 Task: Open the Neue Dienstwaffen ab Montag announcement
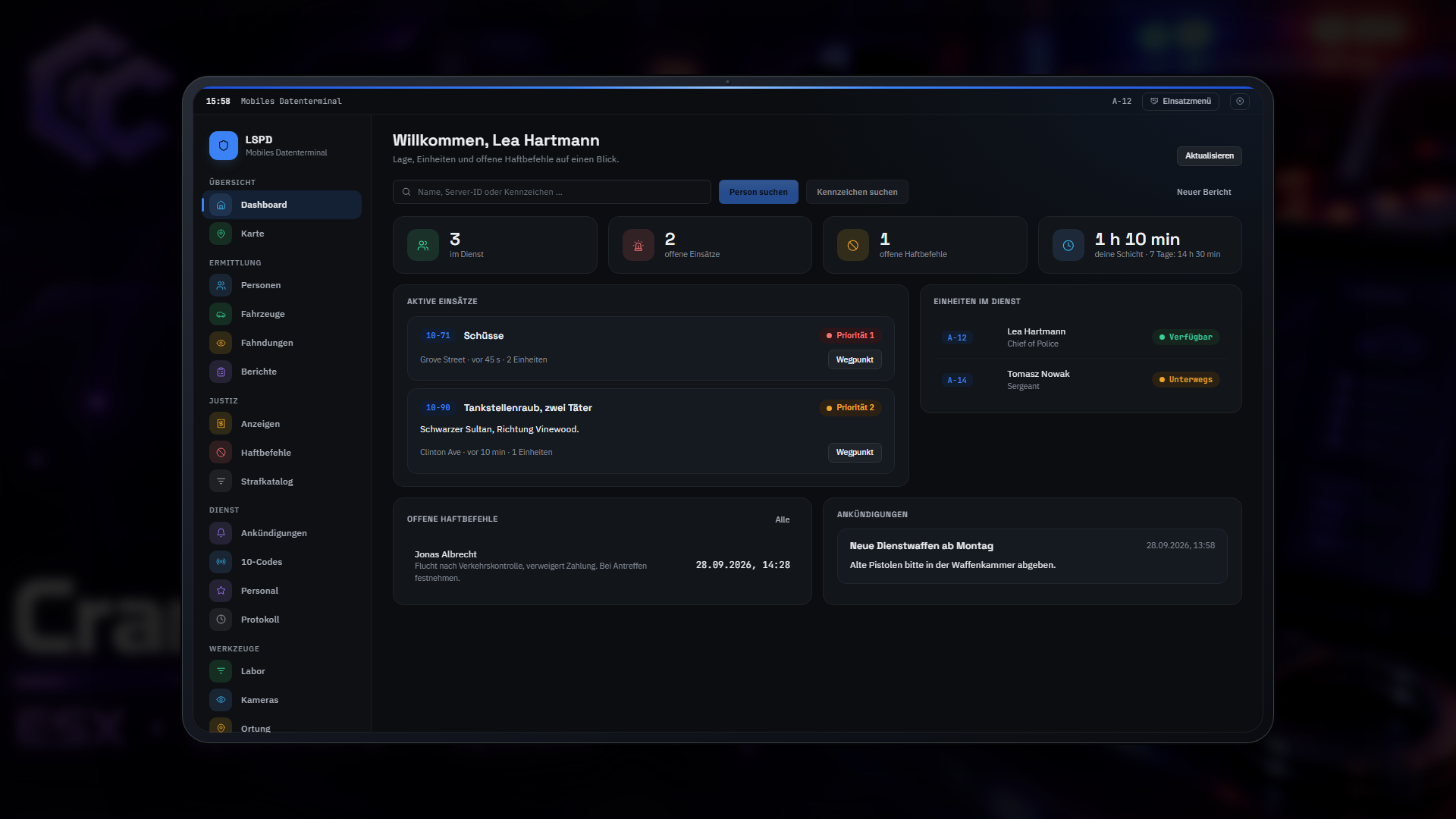tap(1032, 556)
